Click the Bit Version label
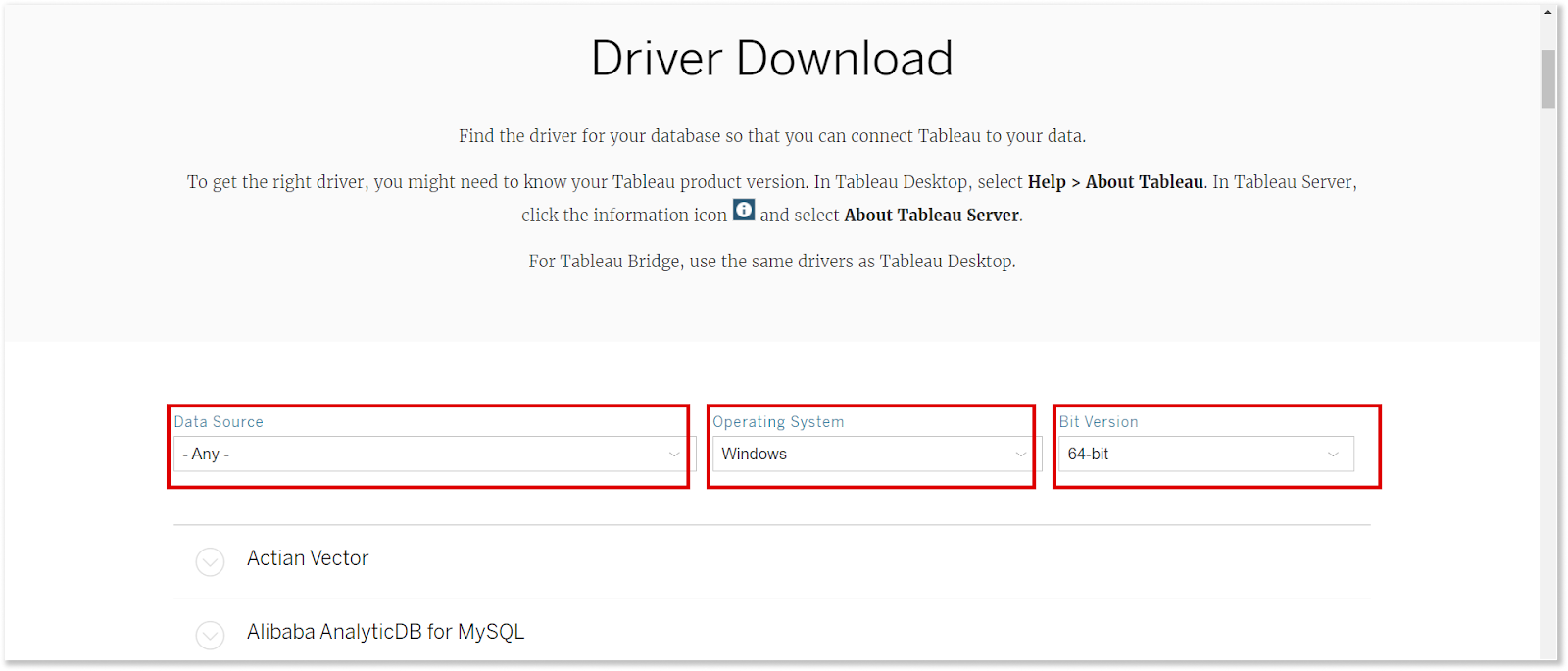Screen dimensions: 1568x671 click(x=1099, y=422)
